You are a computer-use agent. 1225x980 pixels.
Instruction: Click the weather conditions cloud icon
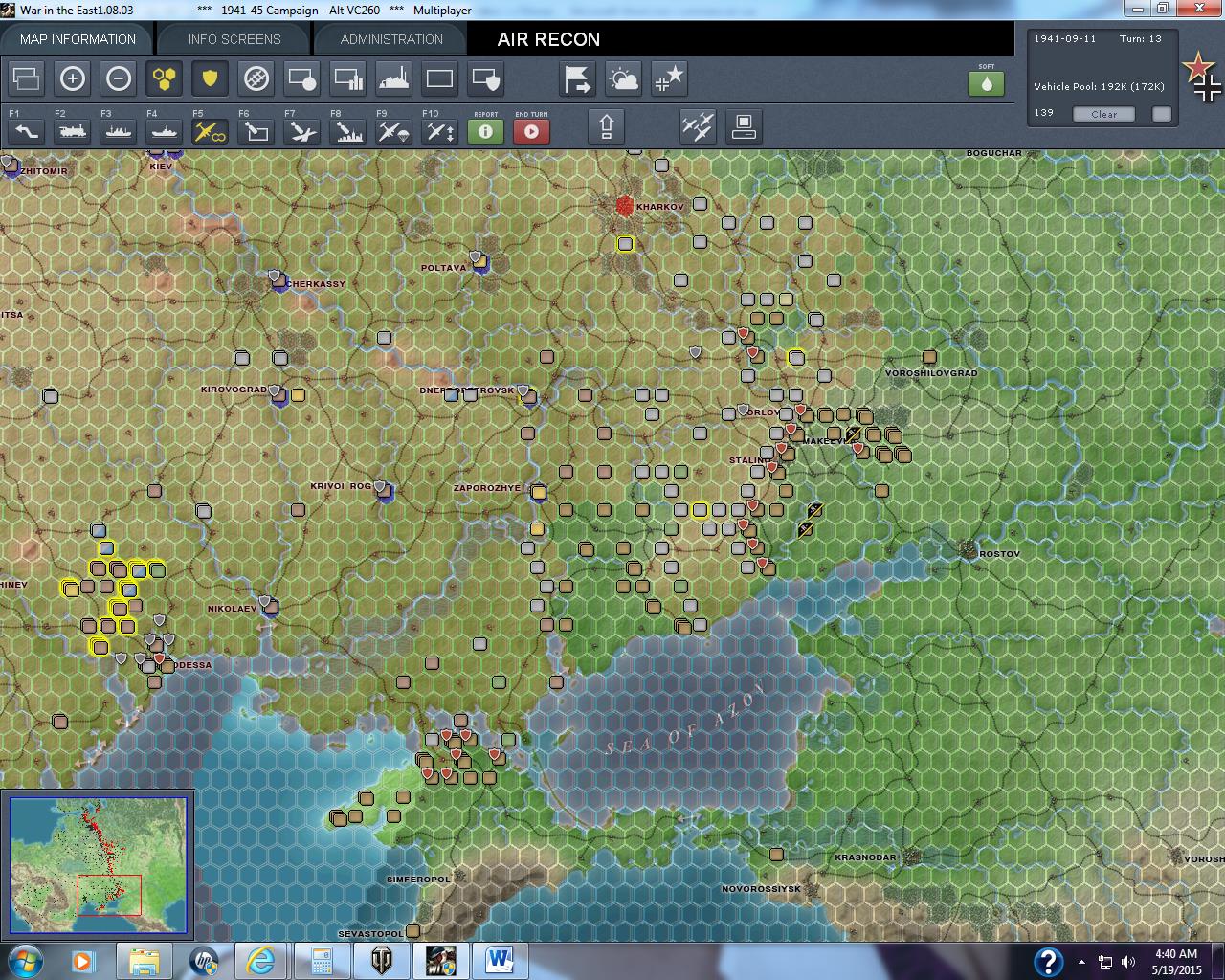(x=623, y=78)
